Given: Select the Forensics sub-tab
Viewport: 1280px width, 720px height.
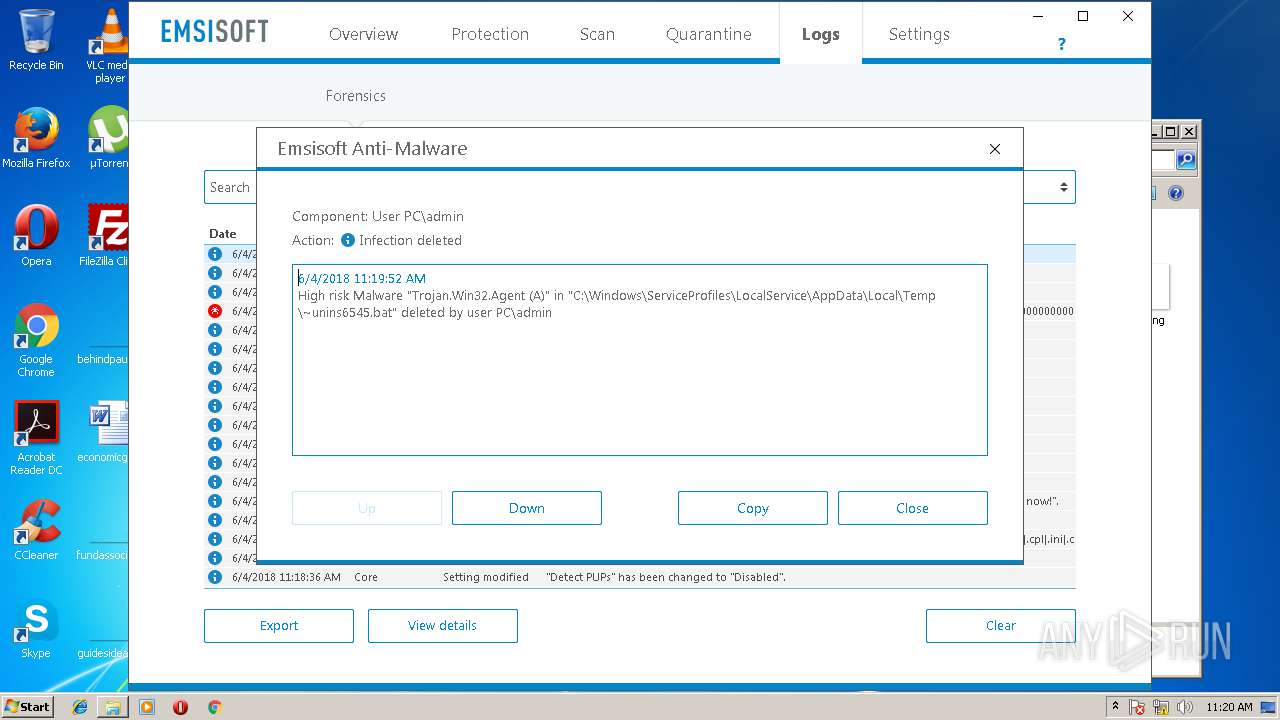Looking at the screenshot, I should pyautogui.click(x=355, y=96).
